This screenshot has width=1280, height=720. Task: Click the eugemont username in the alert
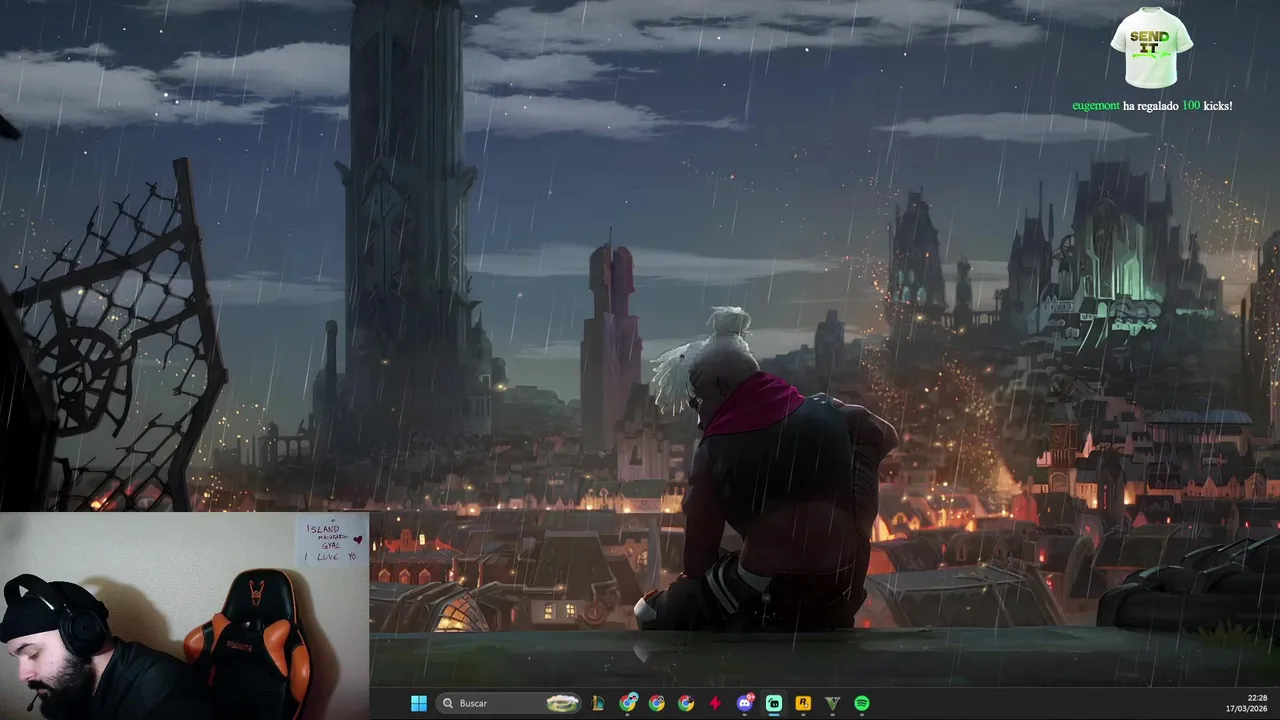click(1096, 105)
